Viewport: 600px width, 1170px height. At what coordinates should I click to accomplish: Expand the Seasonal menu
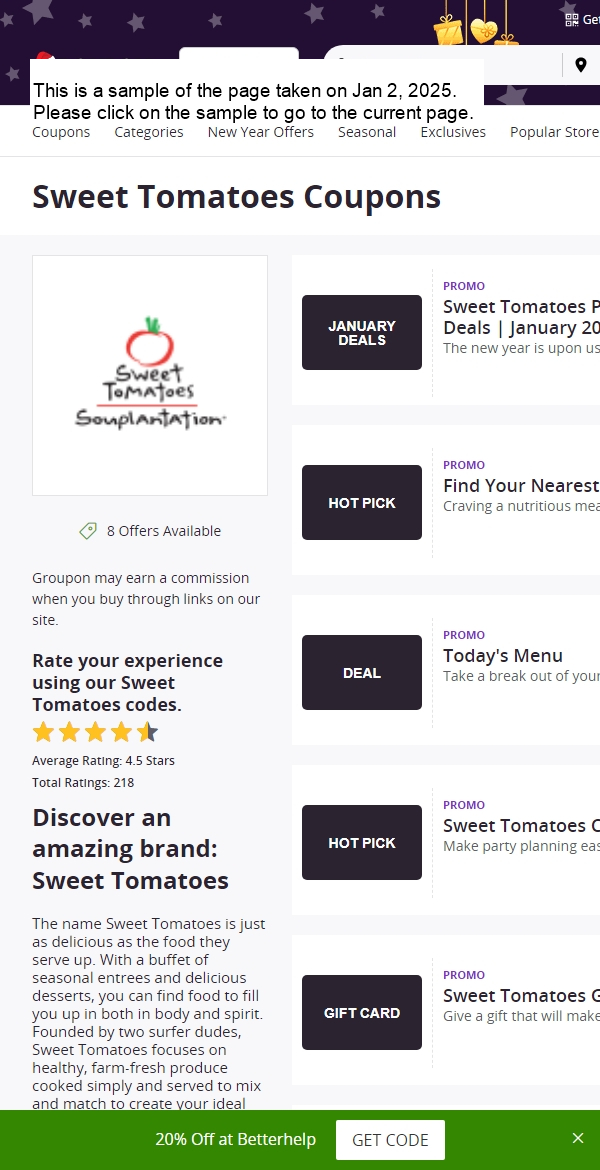pyautogui.click(x=367, y=132)
